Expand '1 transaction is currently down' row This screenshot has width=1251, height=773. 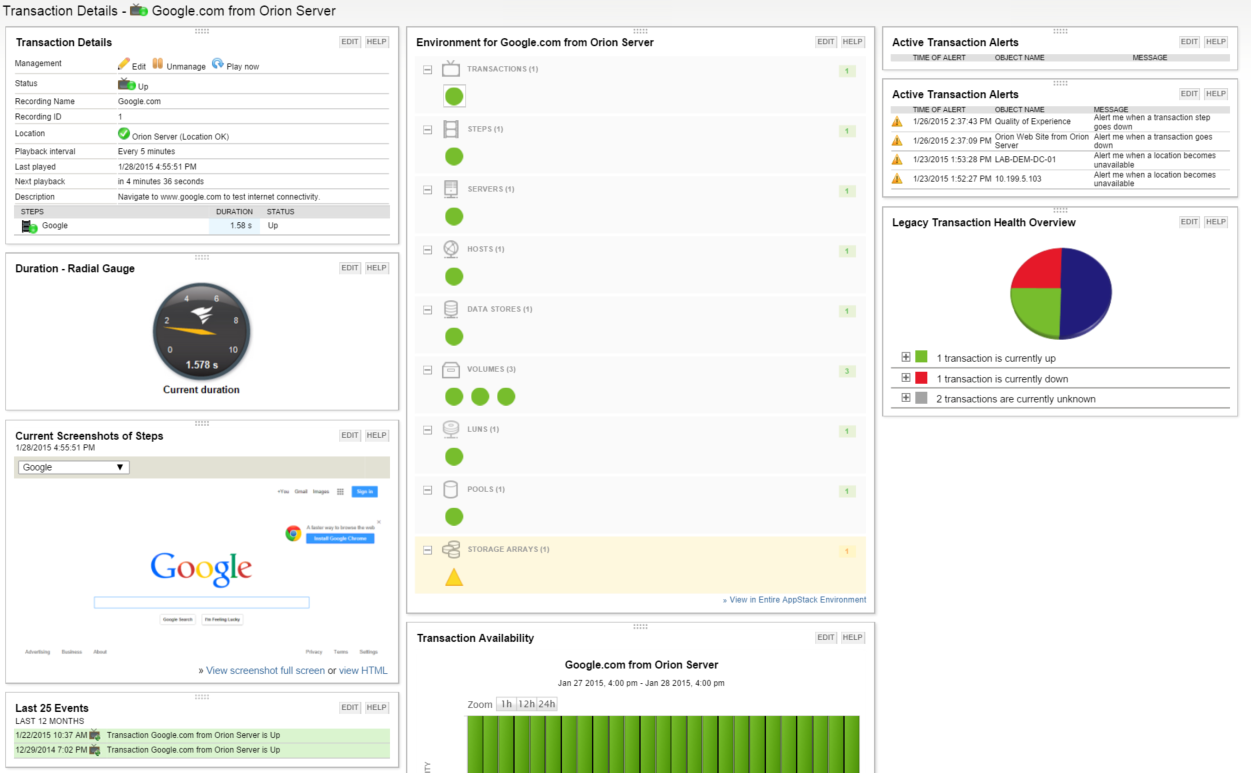click(x=906, y=377)
